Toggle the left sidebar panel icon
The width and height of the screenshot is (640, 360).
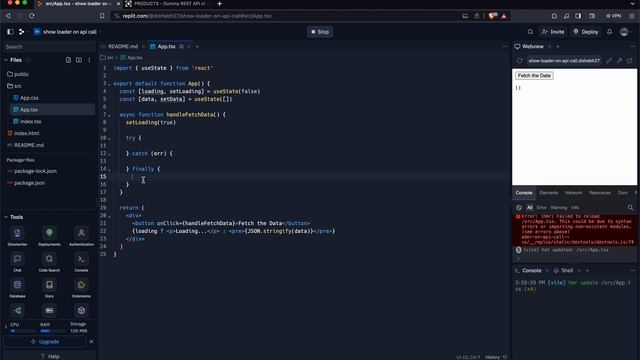[x=11, y=31]
